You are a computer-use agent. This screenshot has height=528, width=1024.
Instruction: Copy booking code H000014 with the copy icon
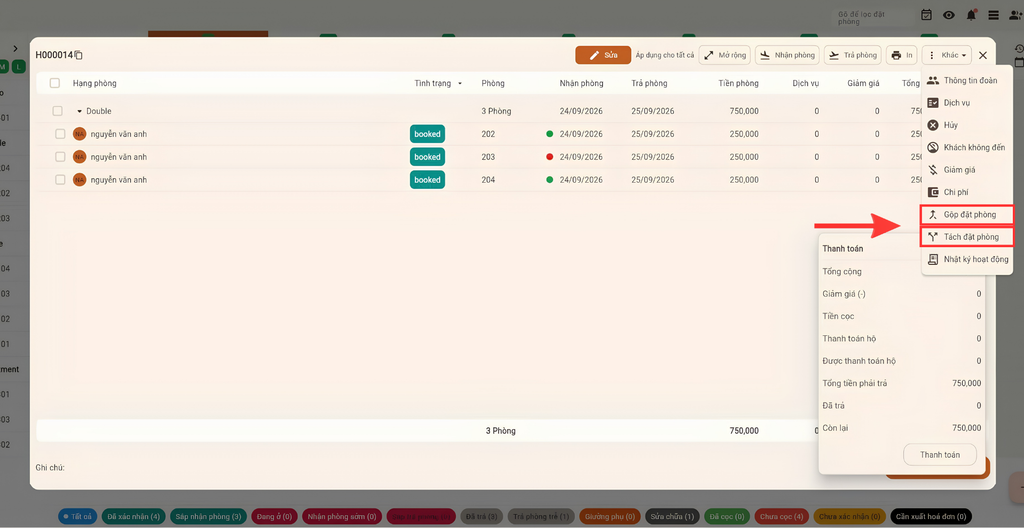click(x=78, y=56)
